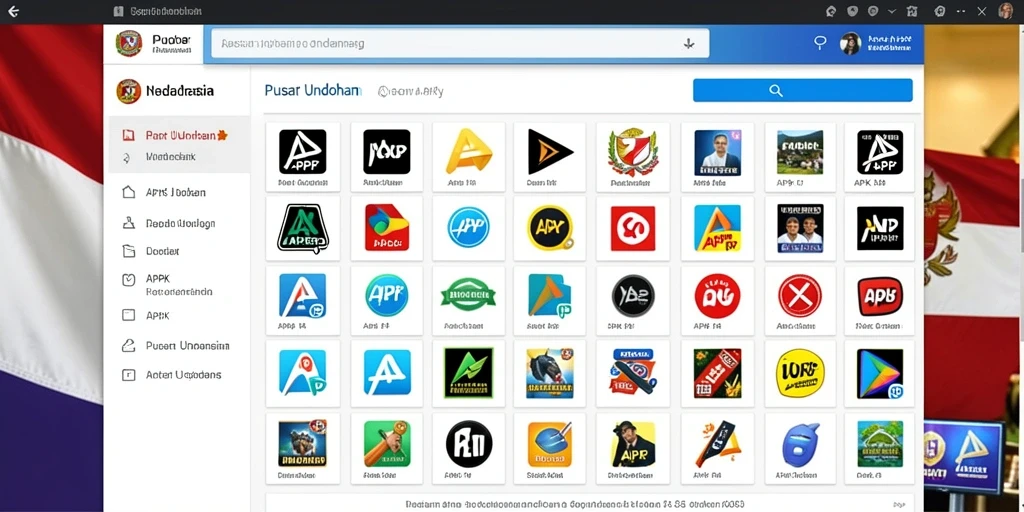The image size is (1024, 512).
Task: Click the A logo on background monitor
Action: (x=970, y=453)
